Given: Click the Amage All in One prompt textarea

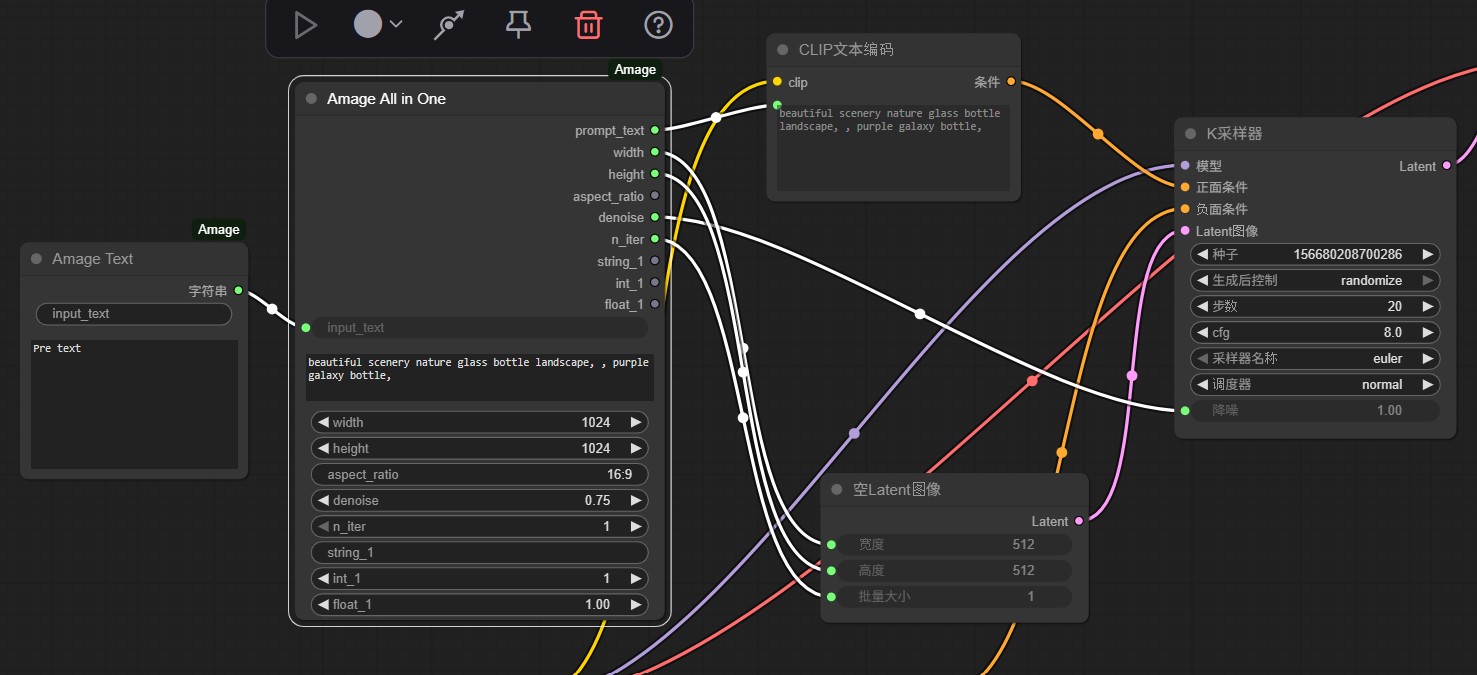Looking at the screenshot, I should [x=480, y=377].
